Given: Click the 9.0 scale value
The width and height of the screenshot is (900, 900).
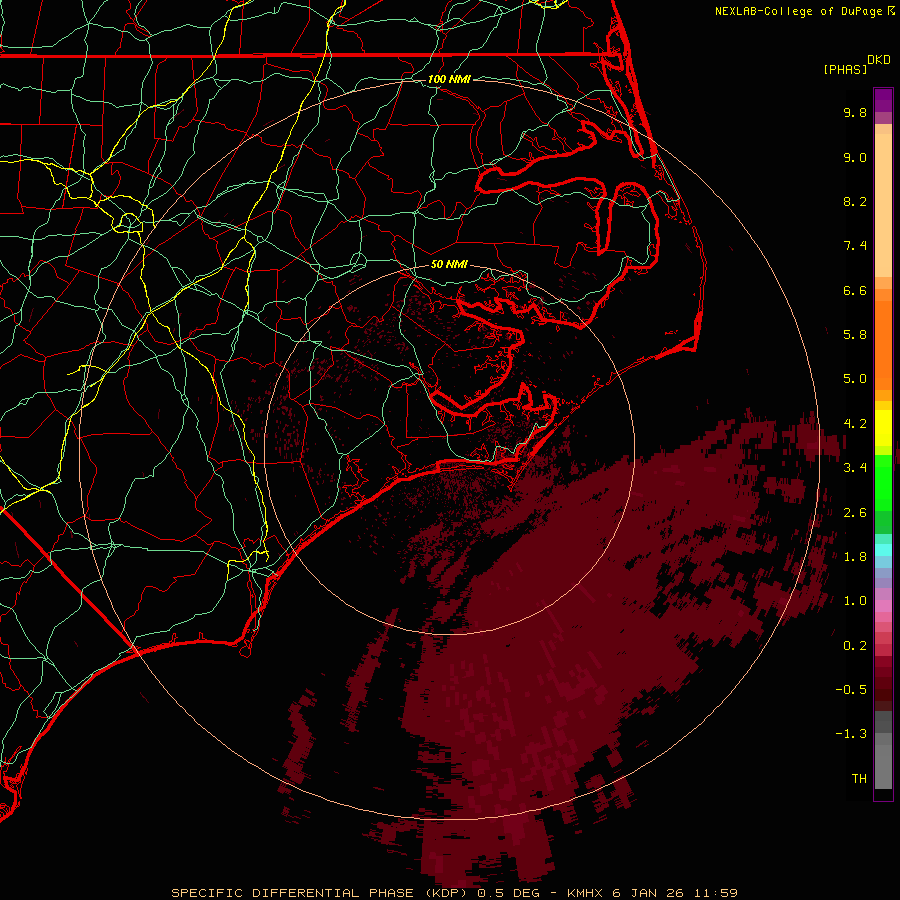Looking at the screenshot, I should coord(855,157).
